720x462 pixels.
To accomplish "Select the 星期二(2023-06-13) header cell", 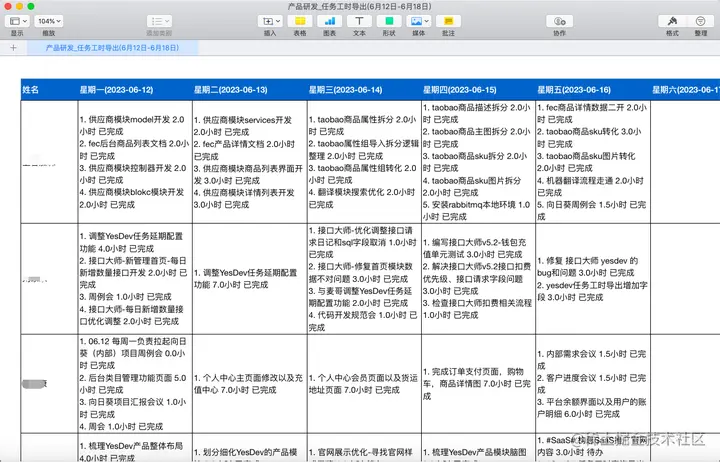I will pyautogui.click(x=250, y=90).
